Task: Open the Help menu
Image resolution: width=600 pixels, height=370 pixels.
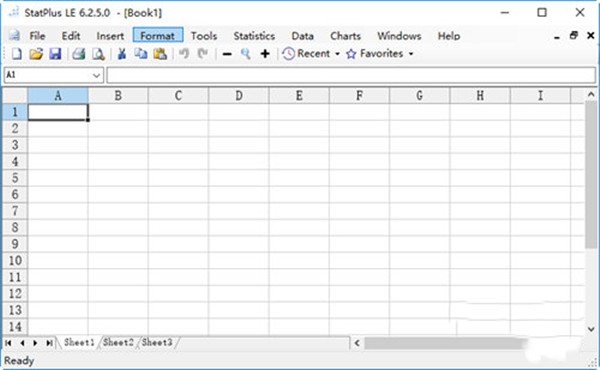Action: coord(449,36)
